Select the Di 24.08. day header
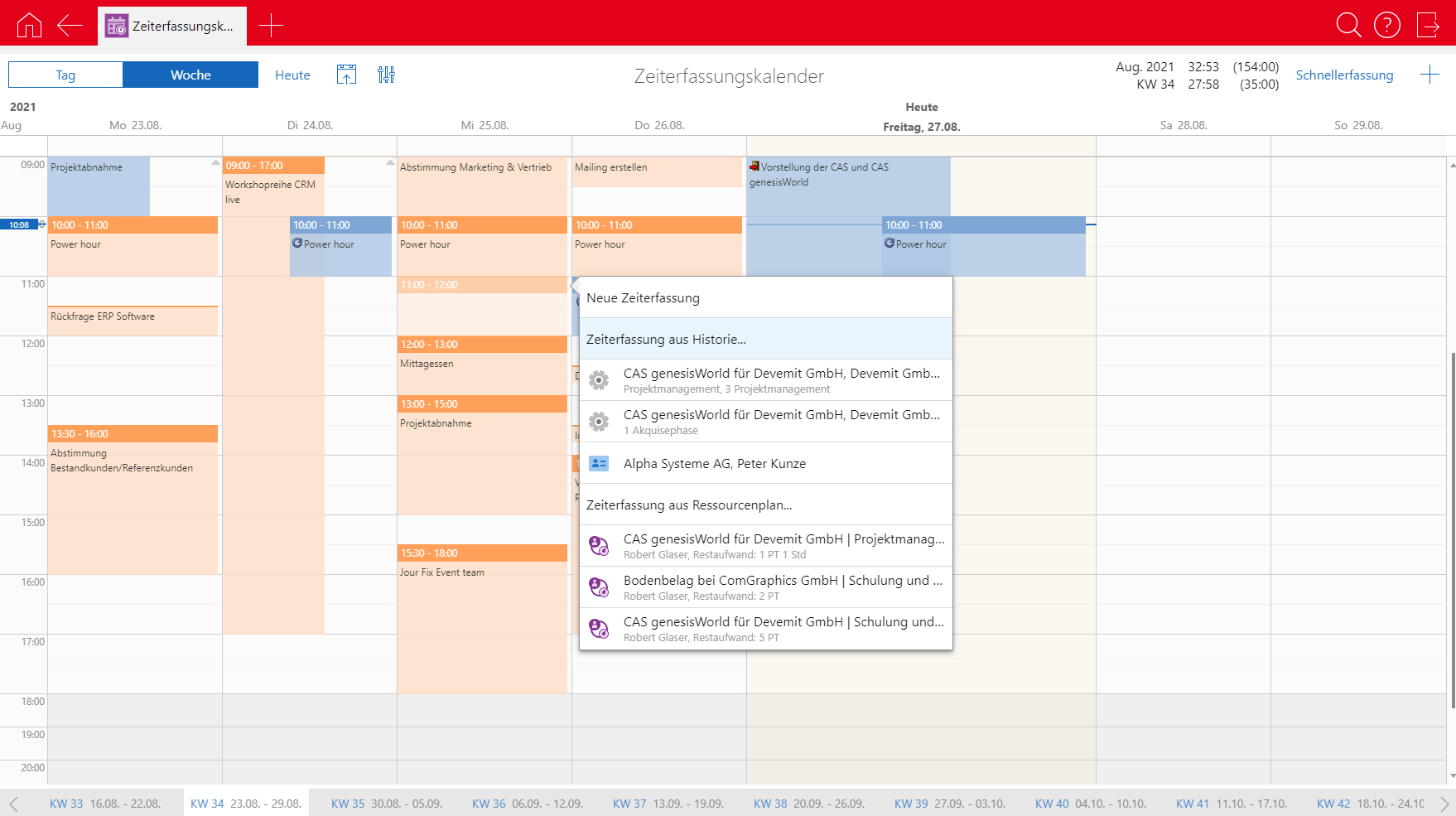The image size is (1456, 816). pyautogui.click(x=310, y=125)
